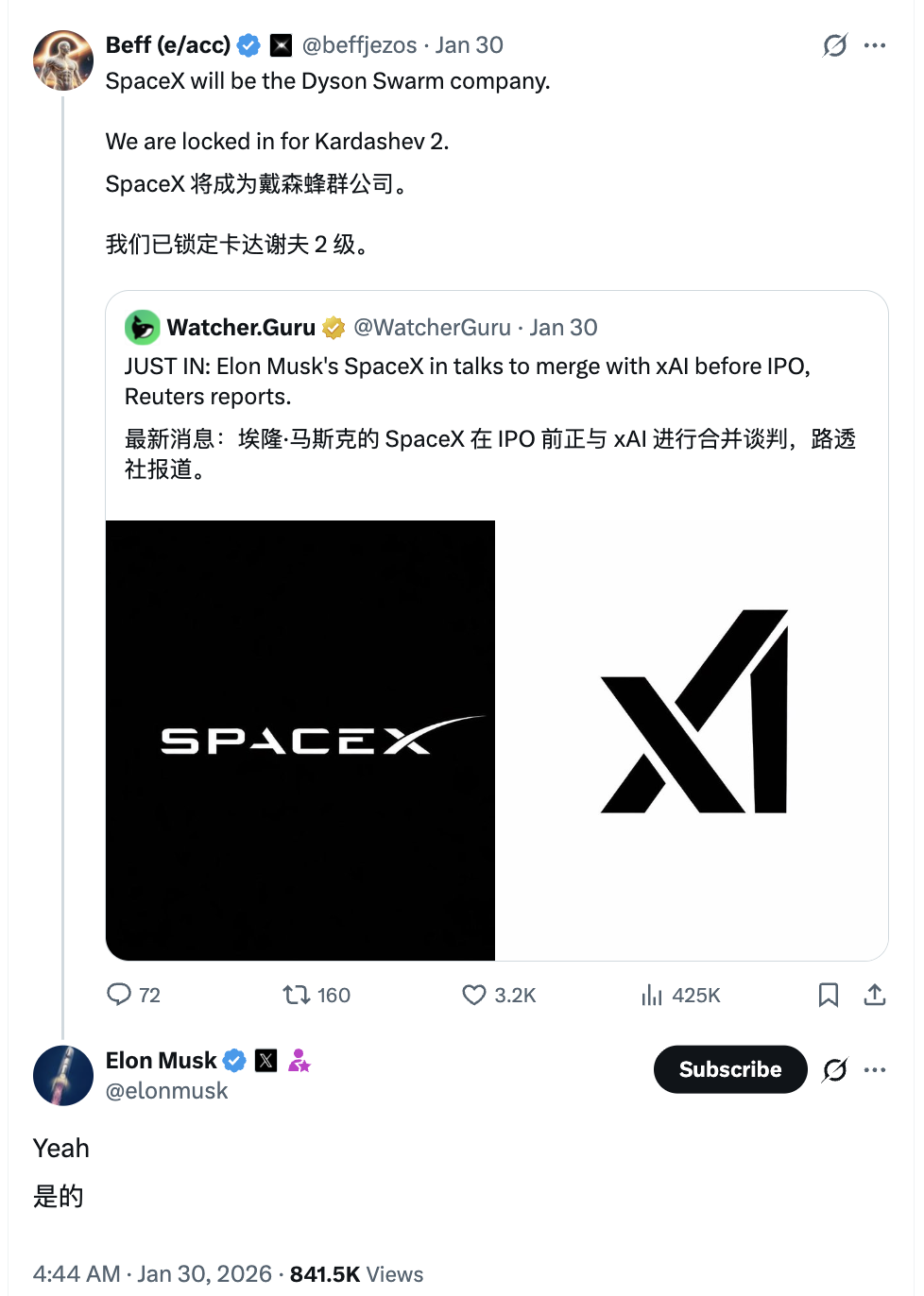
Task: Click Grok icon on Beff's post
Action: [835, 45]
